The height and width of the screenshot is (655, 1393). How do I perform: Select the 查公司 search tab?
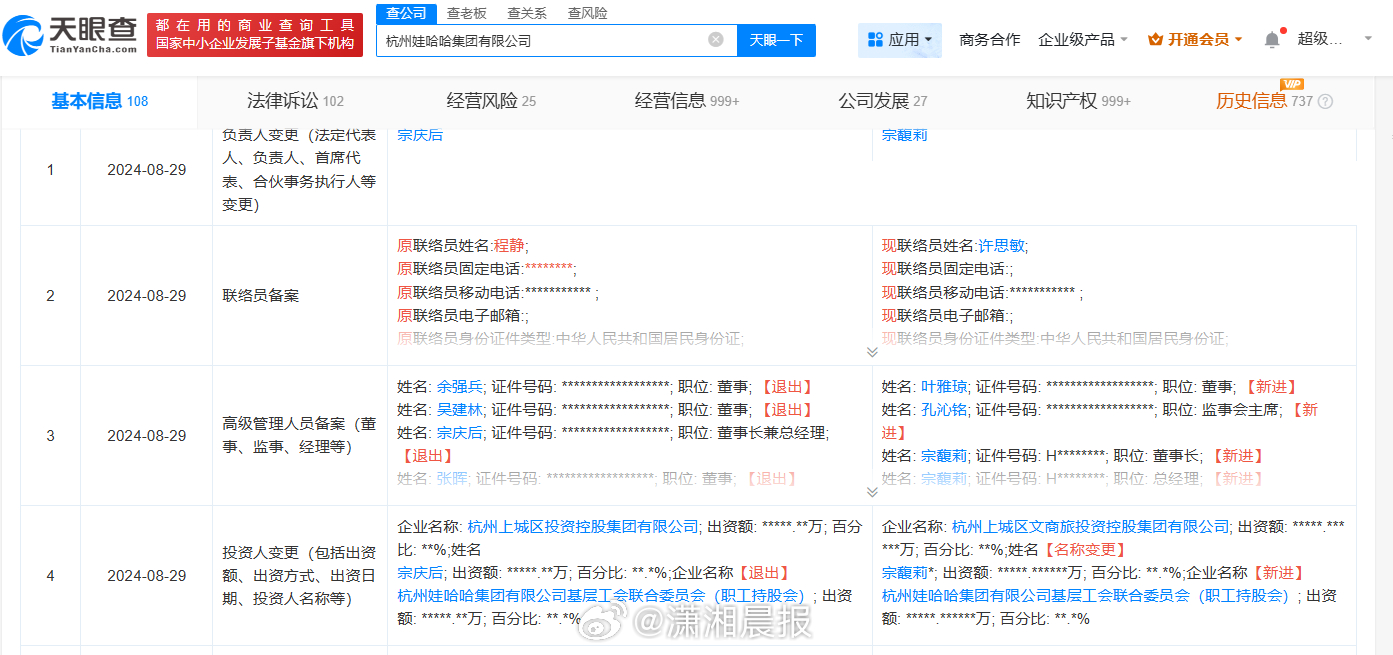pyautogui.click(x=406, y=13)
